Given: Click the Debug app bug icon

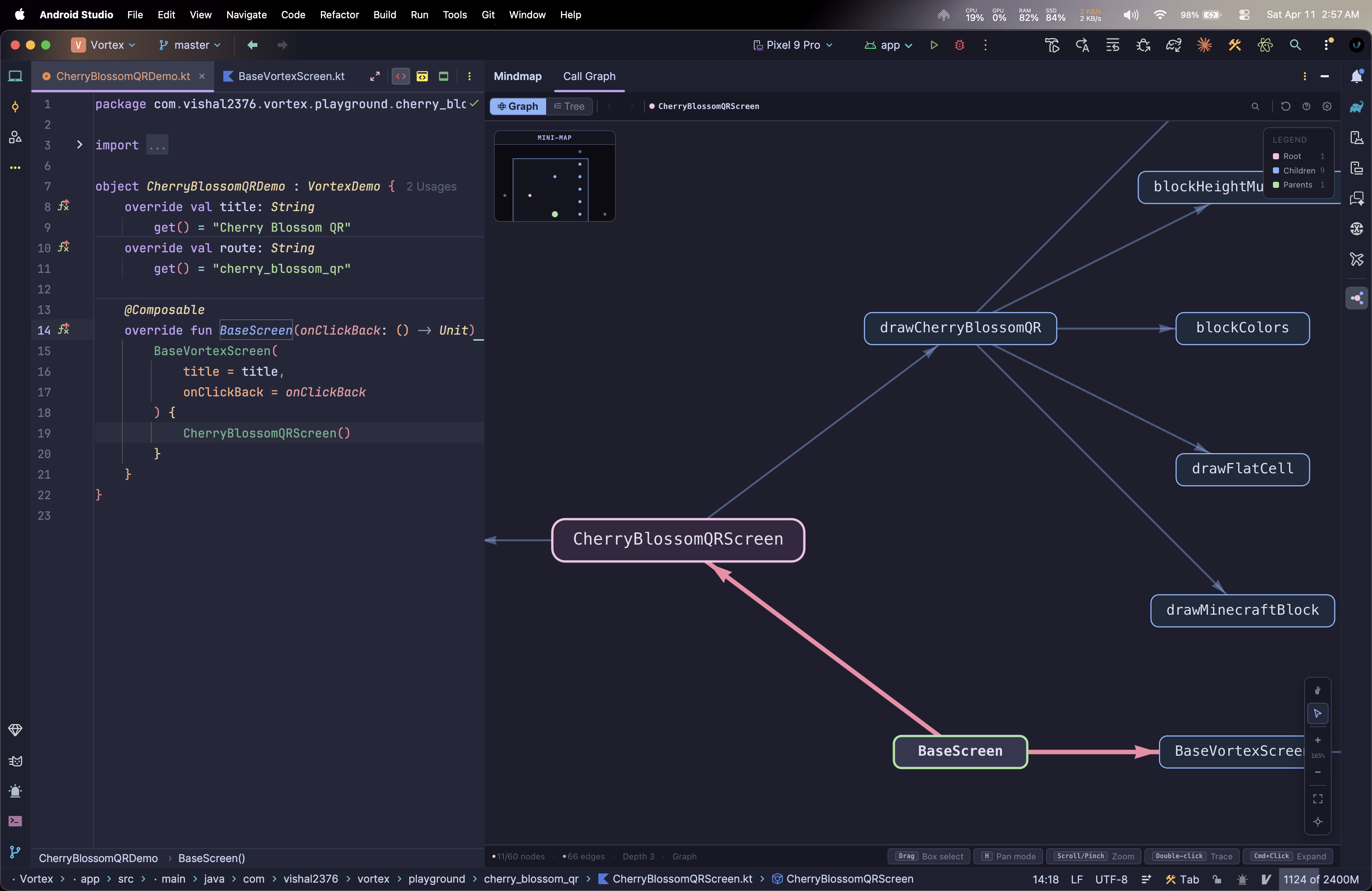Looking at the screenshot, I should [x=959, y=45].
